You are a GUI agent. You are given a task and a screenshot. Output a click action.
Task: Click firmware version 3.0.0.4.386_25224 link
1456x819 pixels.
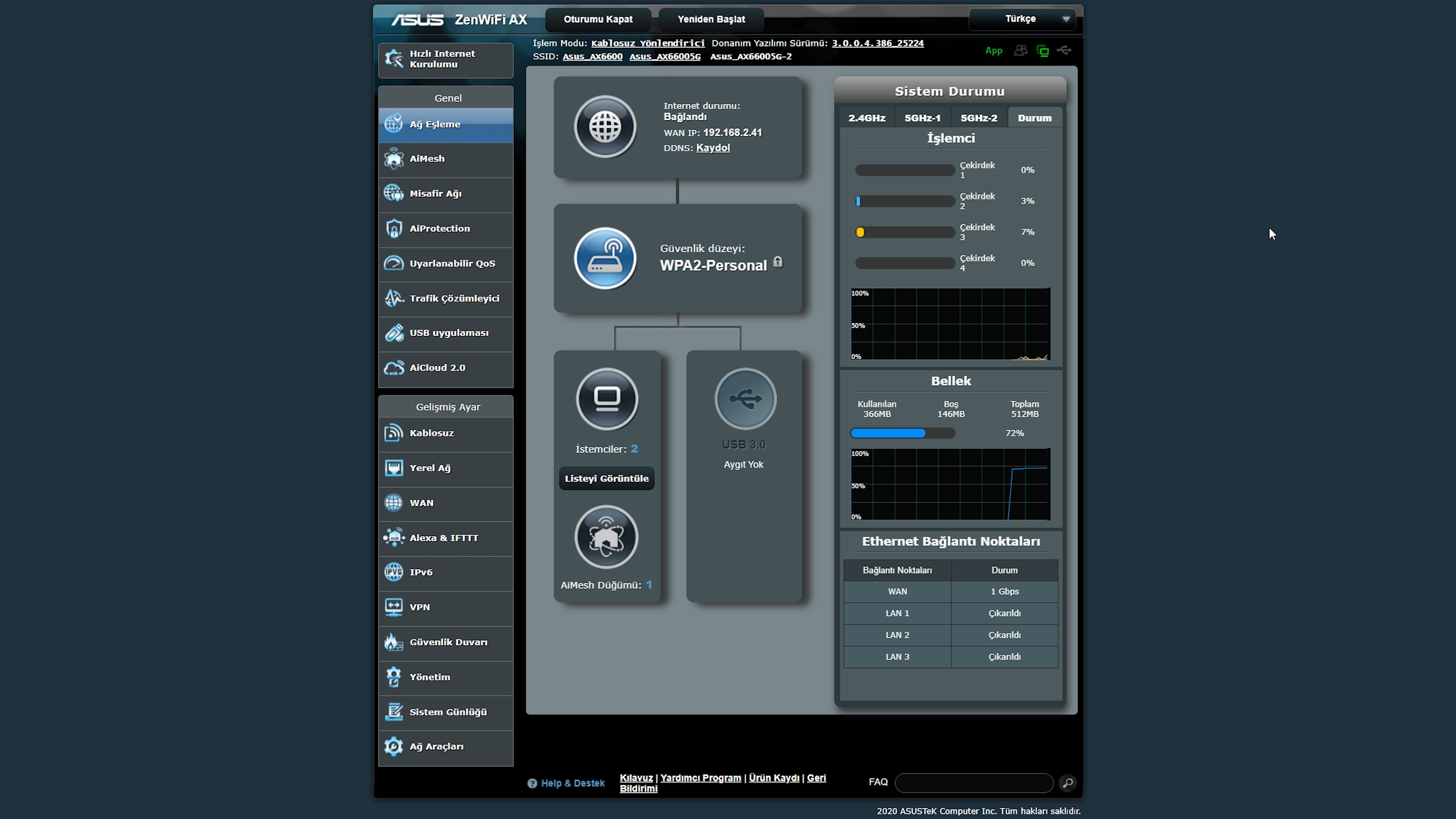[x=877, y=44]
